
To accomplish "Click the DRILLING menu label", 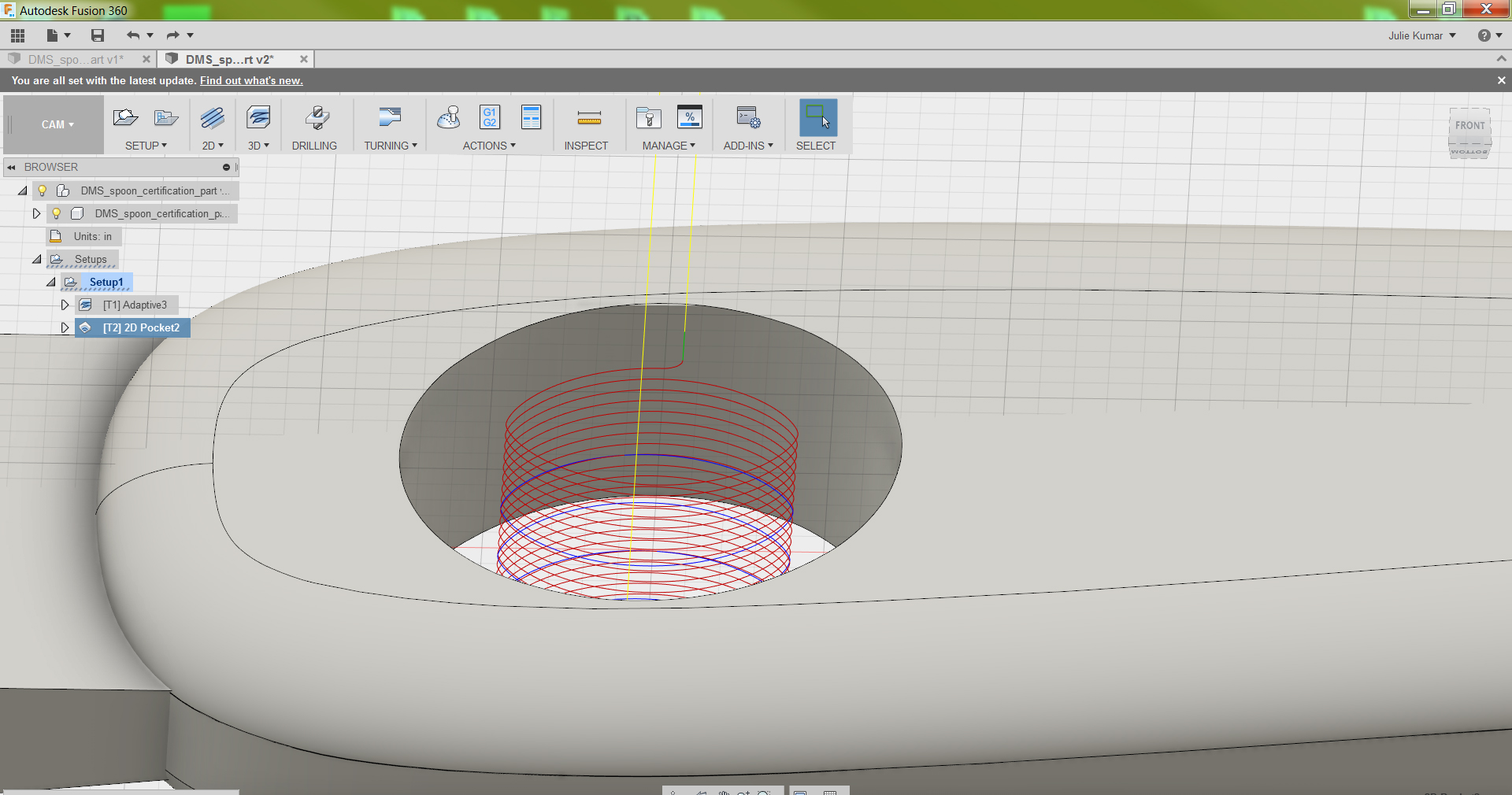I will tap(314, 146).
